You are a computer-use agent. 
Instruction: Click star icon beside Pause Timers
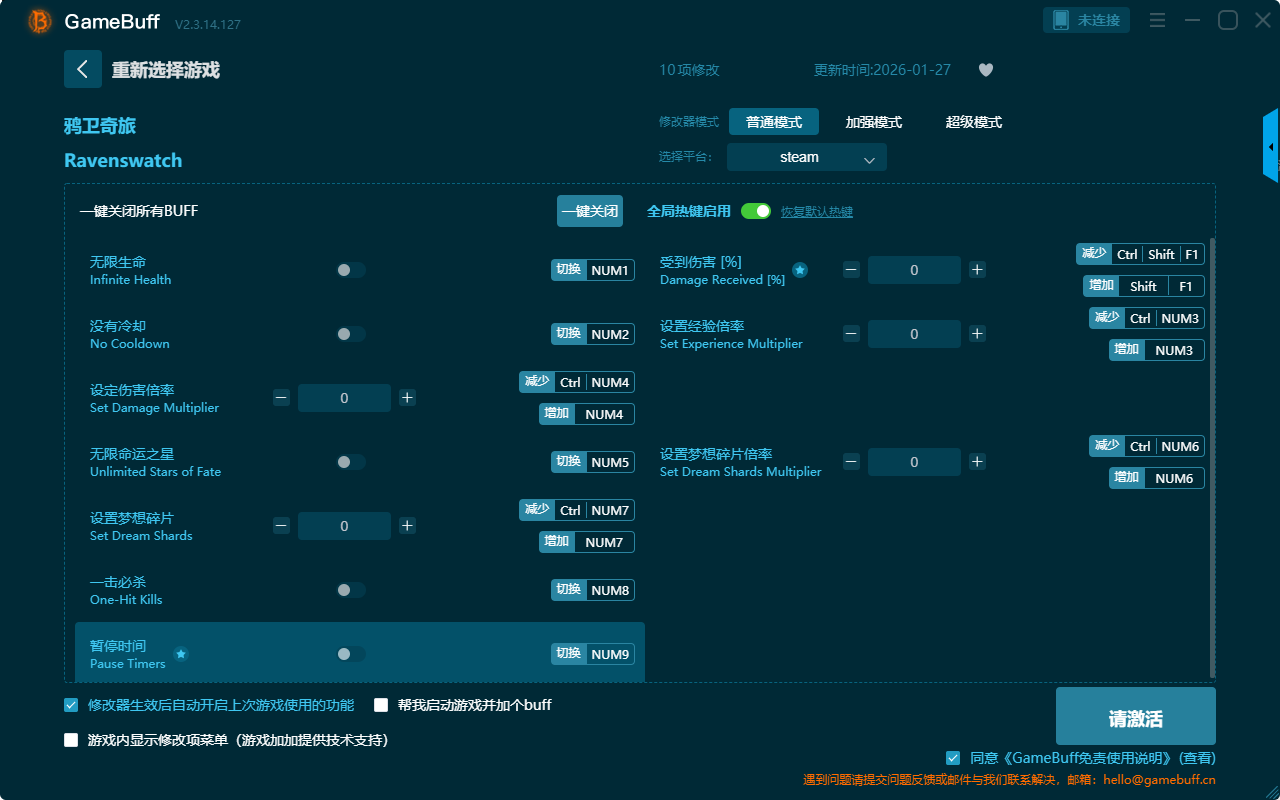pyautogui.click(x=181, y=654)
